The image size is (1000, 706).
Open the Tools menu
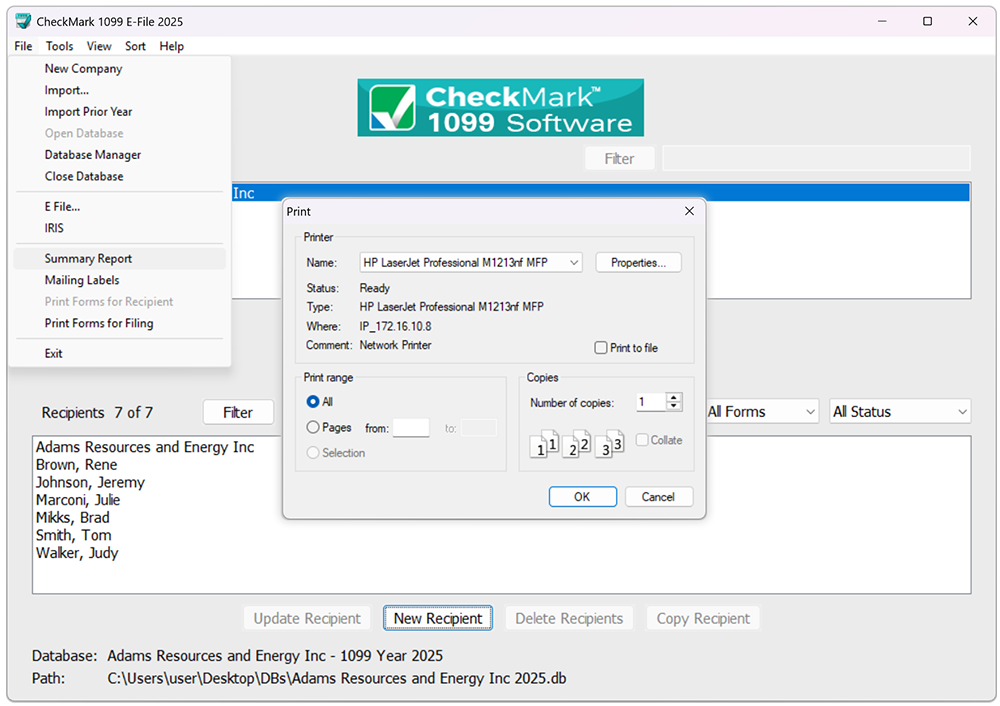point(59,46)
